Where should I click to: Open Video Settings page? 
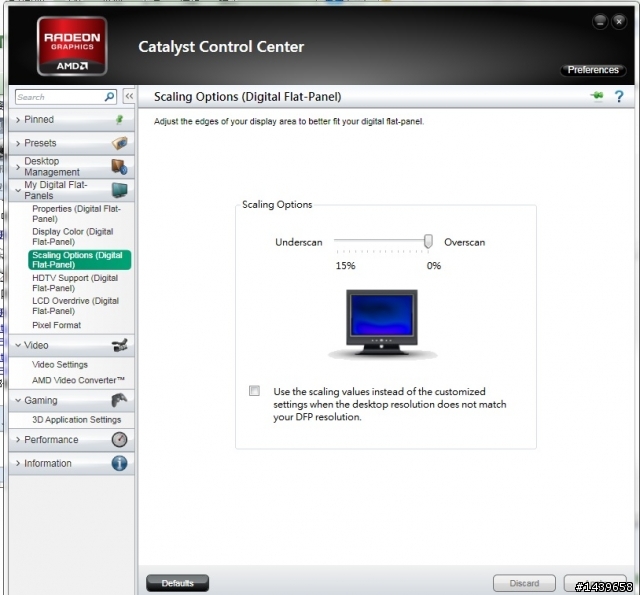point(60,364)
